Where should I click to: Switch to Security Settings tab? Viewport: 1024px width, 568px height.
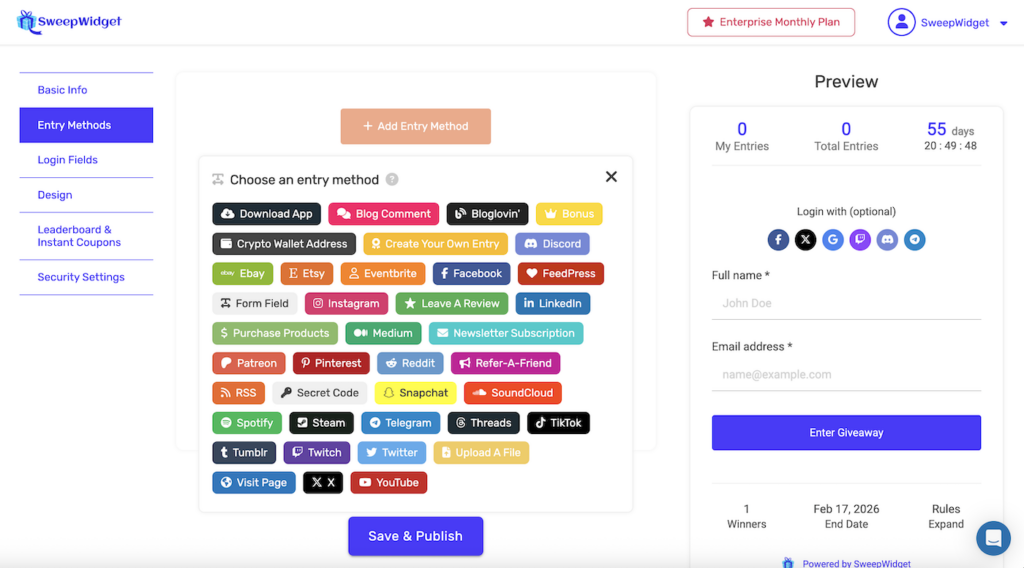[81, 277]
